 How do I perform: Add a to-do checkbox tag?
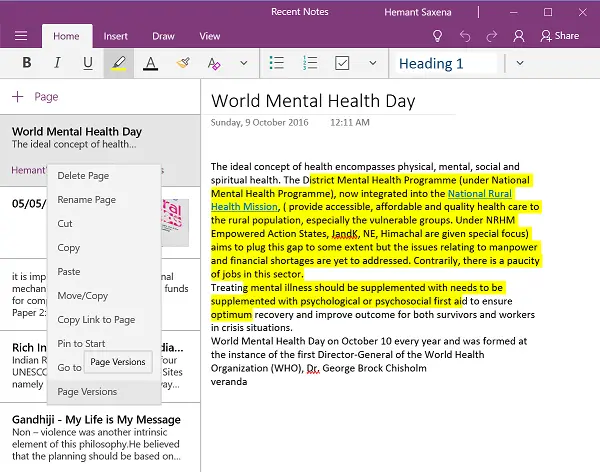(x=342, y=63)
